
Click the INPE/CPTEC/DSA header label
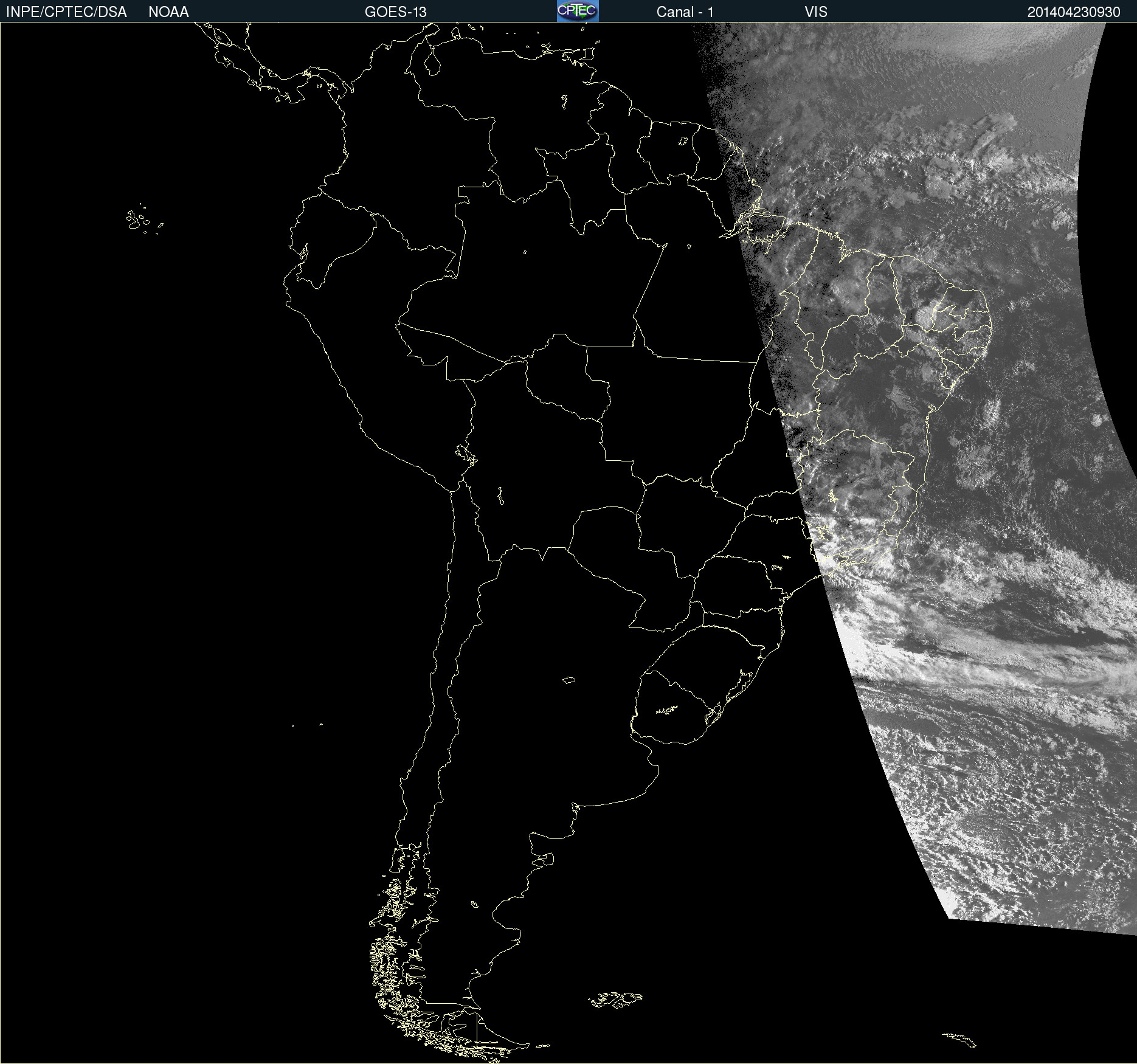tap(66, 12)
